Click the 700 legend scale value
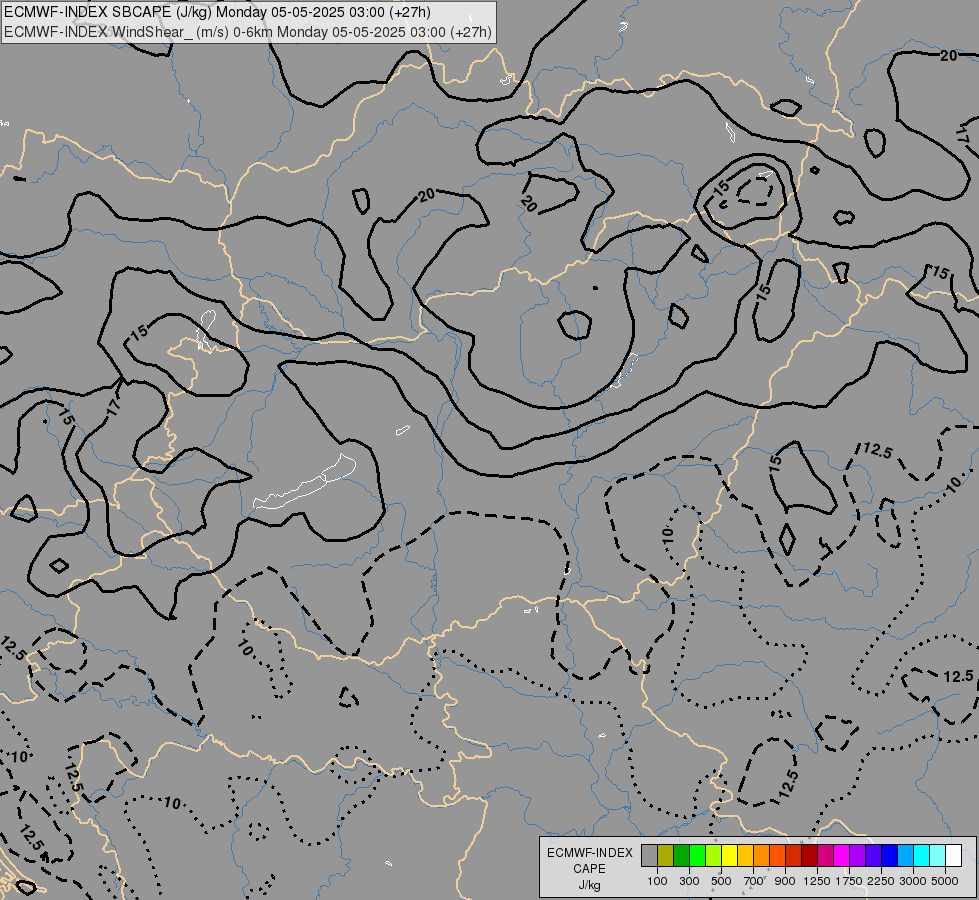 click(x=753, y=881)
